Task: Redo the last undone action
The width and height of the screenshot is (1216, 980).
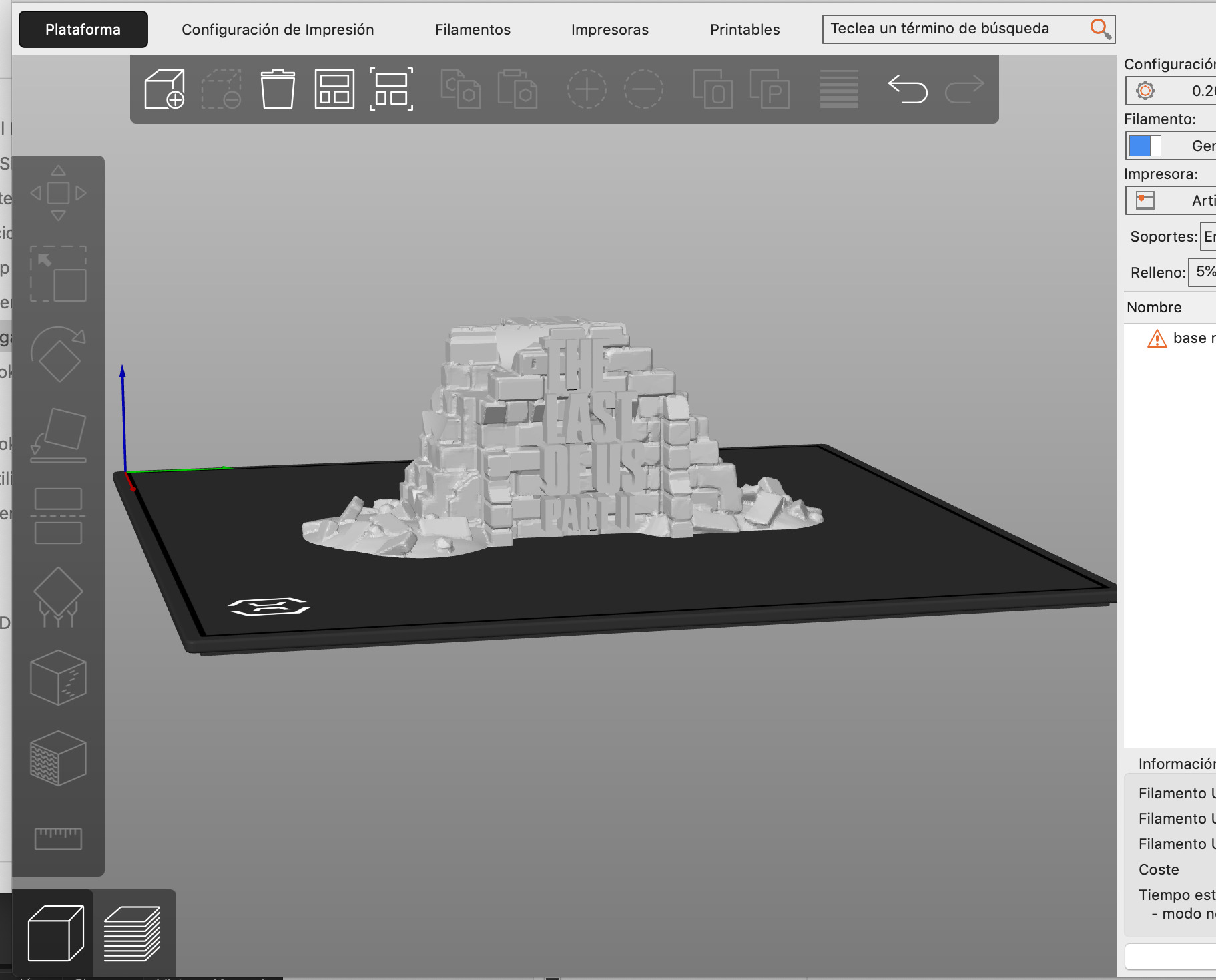Action: [964, 89]
